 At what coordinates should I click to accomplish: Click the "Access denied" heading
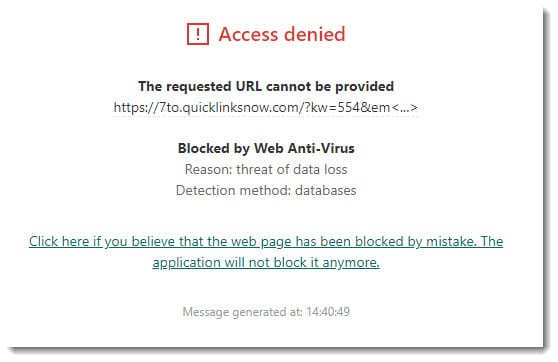coord(281,35)
